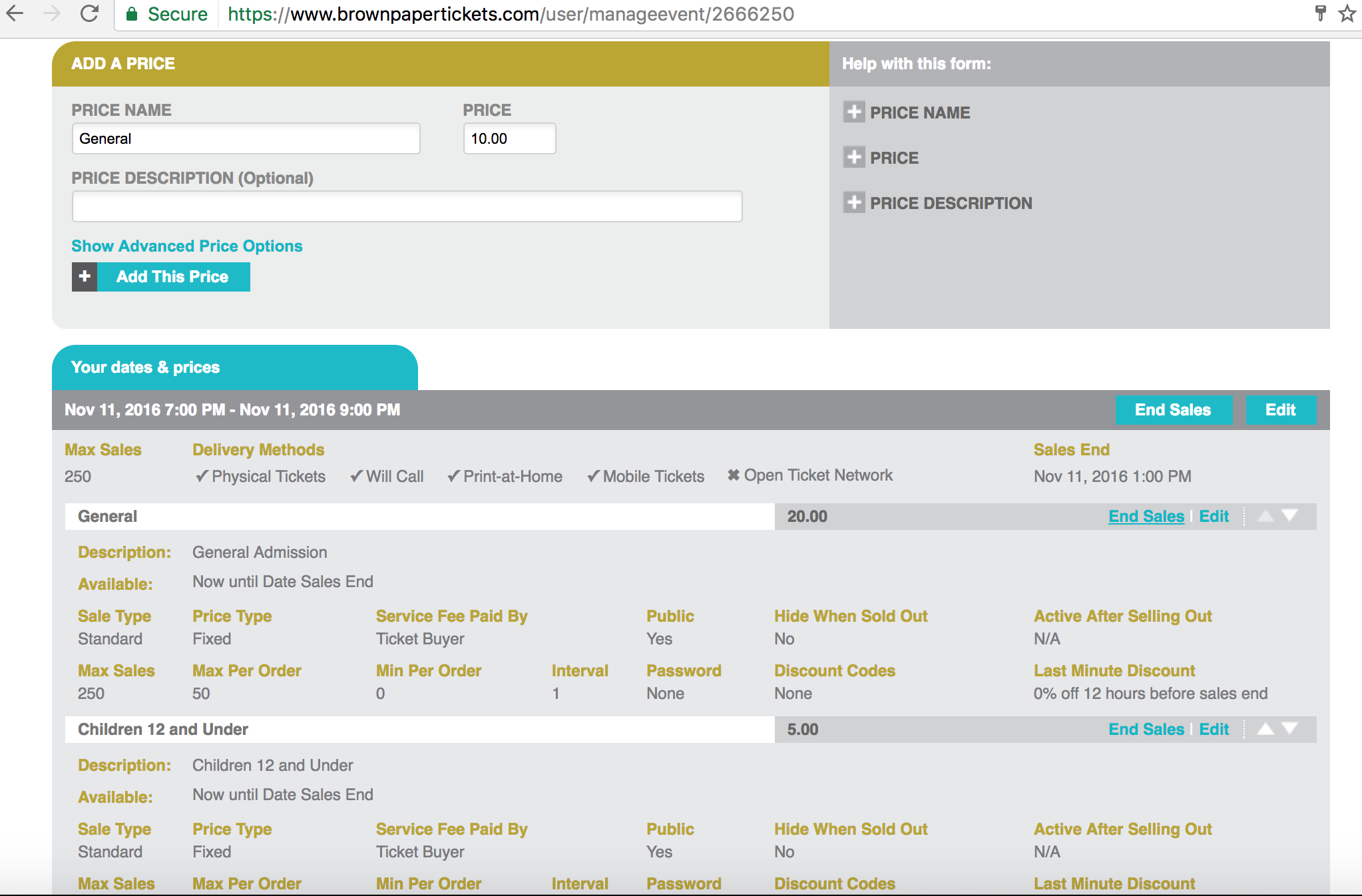Image resolution: width=1362 pixels, height=896 pixels.
Task: Click the Max Sales value 250 under date
Action: pyautogui.click(x=78, y=477)
